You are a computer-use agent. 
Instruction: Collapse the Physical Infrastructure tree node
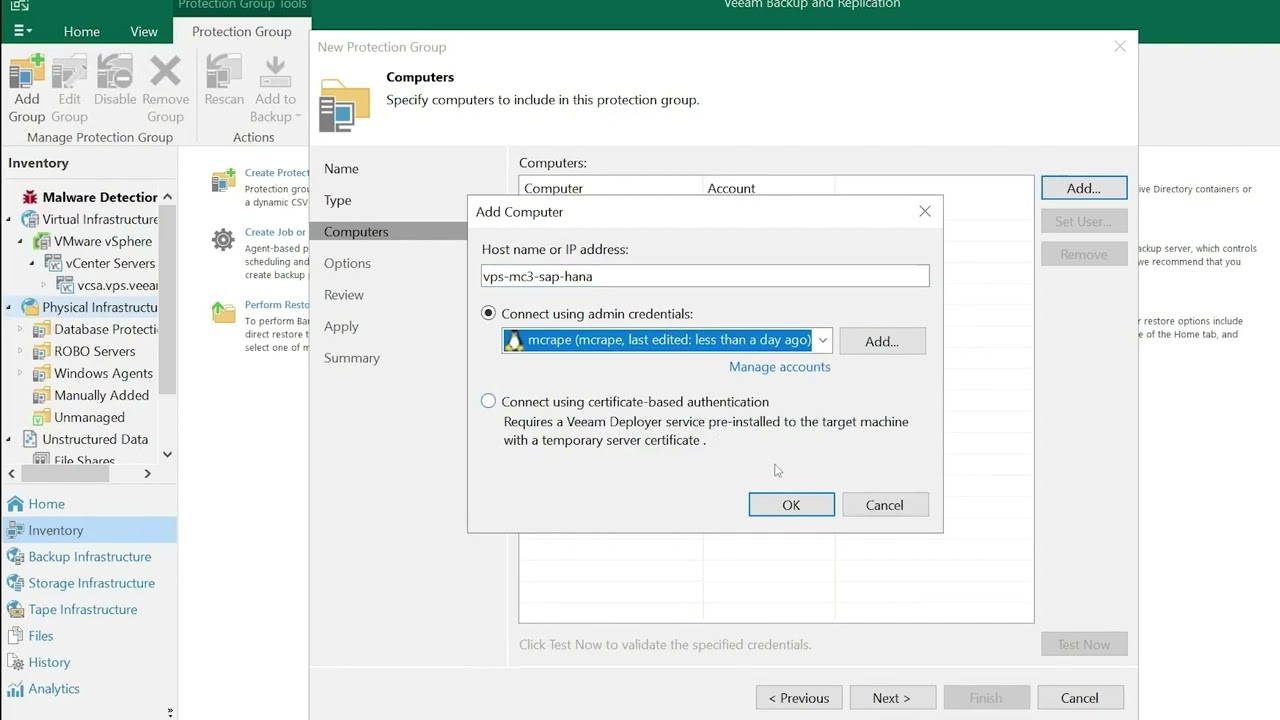click(9, 307)
